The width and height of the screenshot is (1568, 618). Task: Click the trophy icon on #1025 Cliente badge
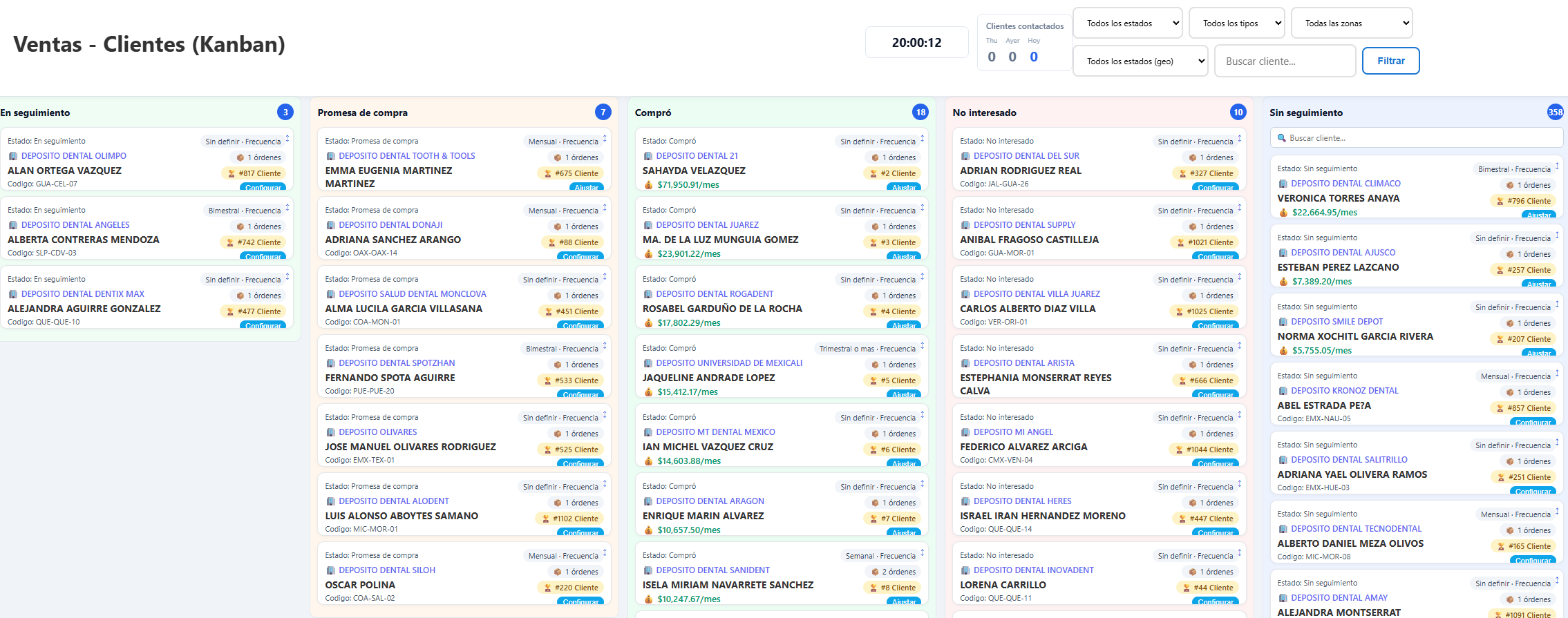1180,312
